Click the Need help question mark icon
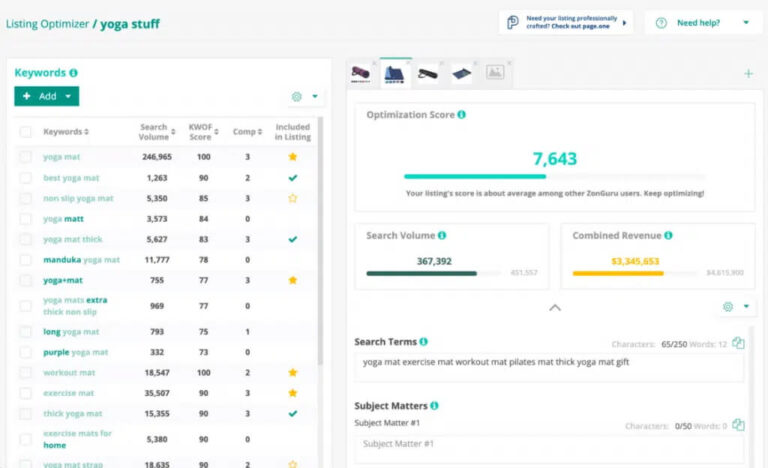 point(661,23)
